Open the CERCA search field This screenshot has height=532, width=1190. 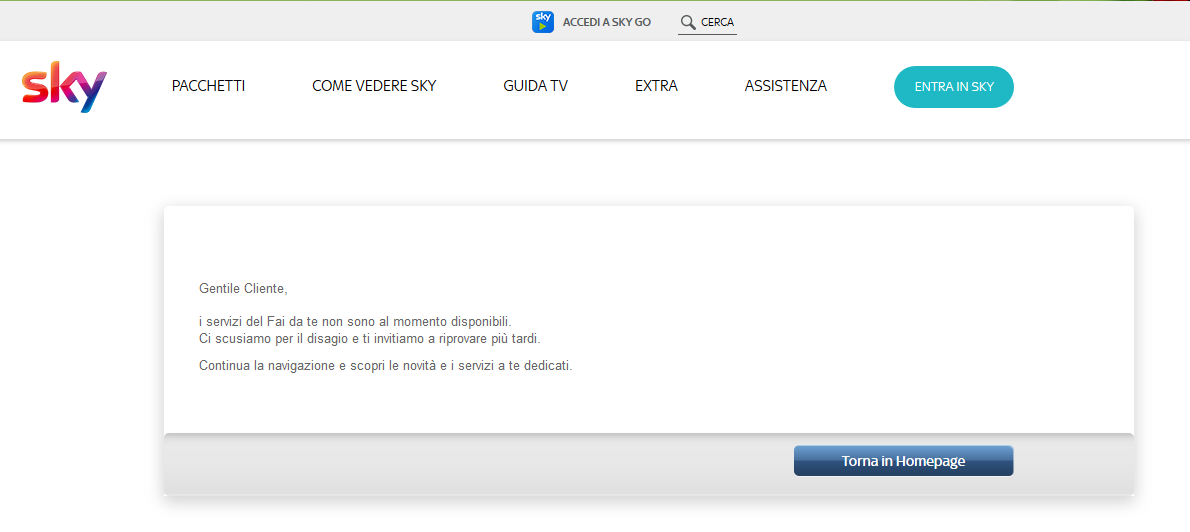707,23
